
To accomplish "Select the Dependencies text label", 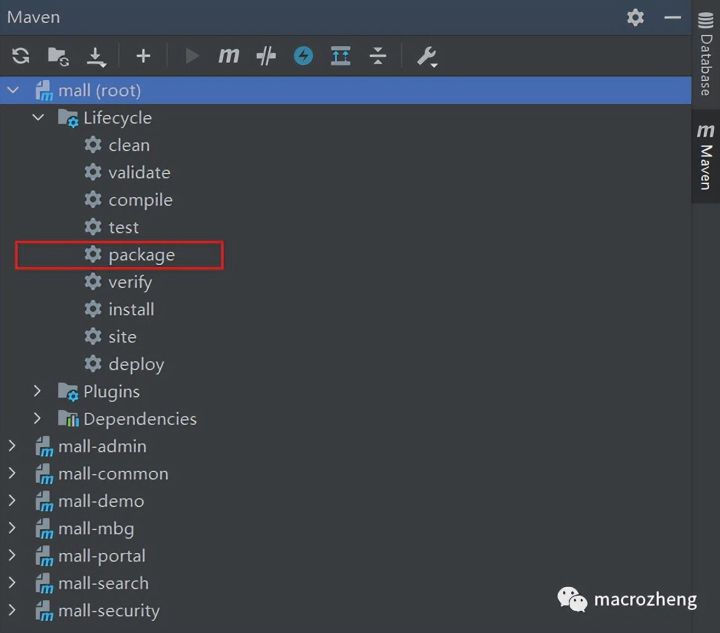I will 140,419.
